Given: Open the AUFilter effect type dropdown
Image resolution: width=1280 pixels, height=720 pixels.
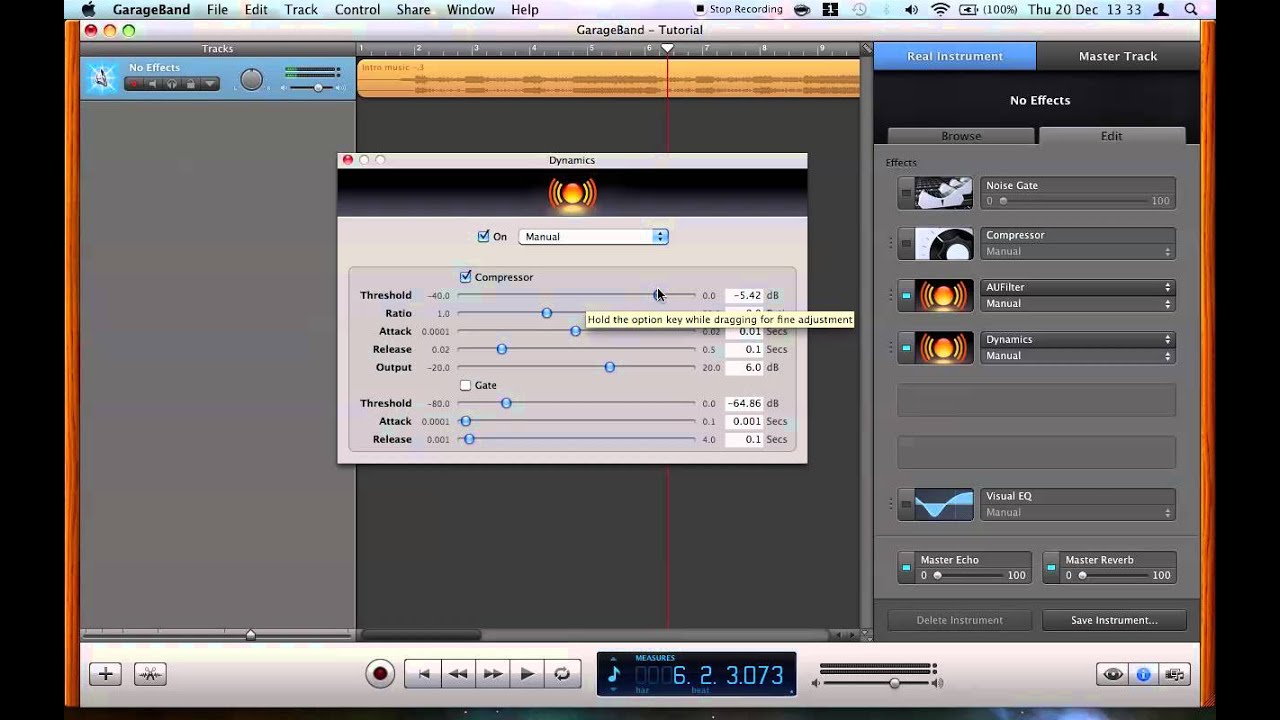Looking at the screenshot, I should [x=1077, y=288].
